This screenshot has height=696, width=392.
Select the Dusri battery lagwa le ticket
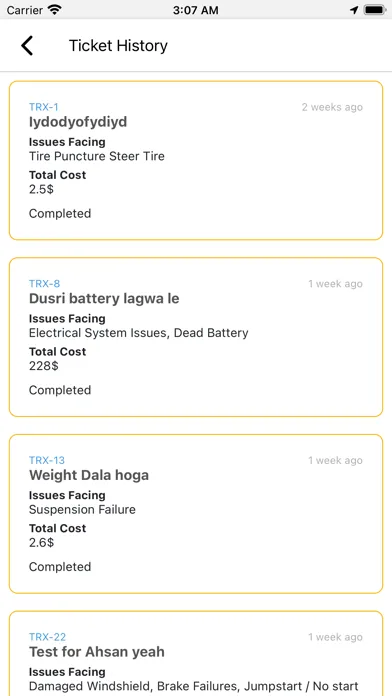point(104,299)
